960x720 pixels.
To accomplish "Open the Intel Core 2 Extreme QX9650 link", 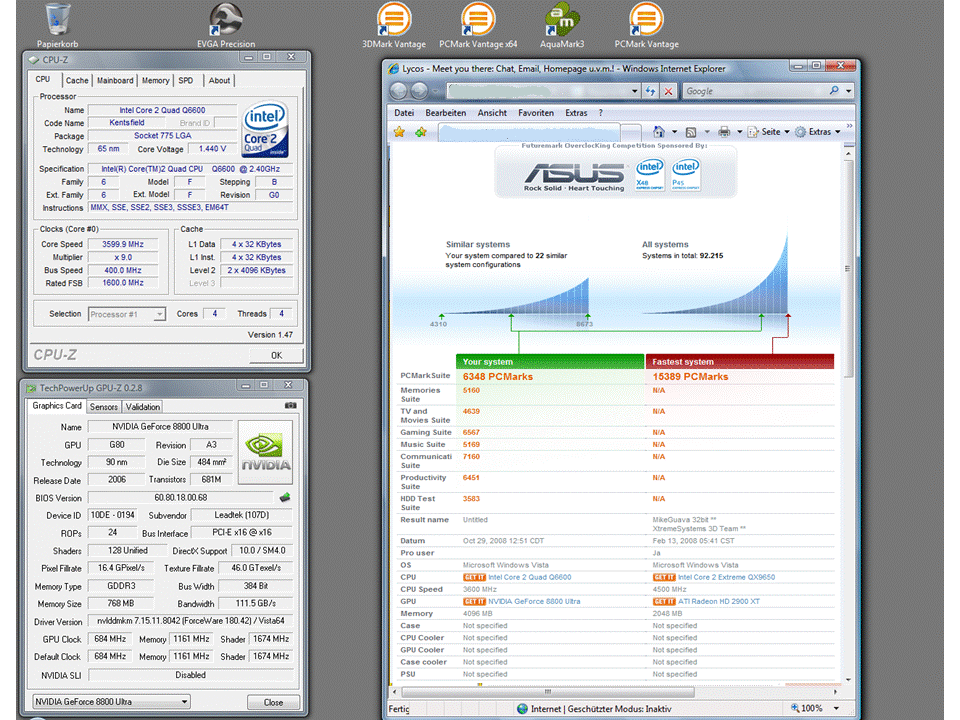I will [726, 577].
